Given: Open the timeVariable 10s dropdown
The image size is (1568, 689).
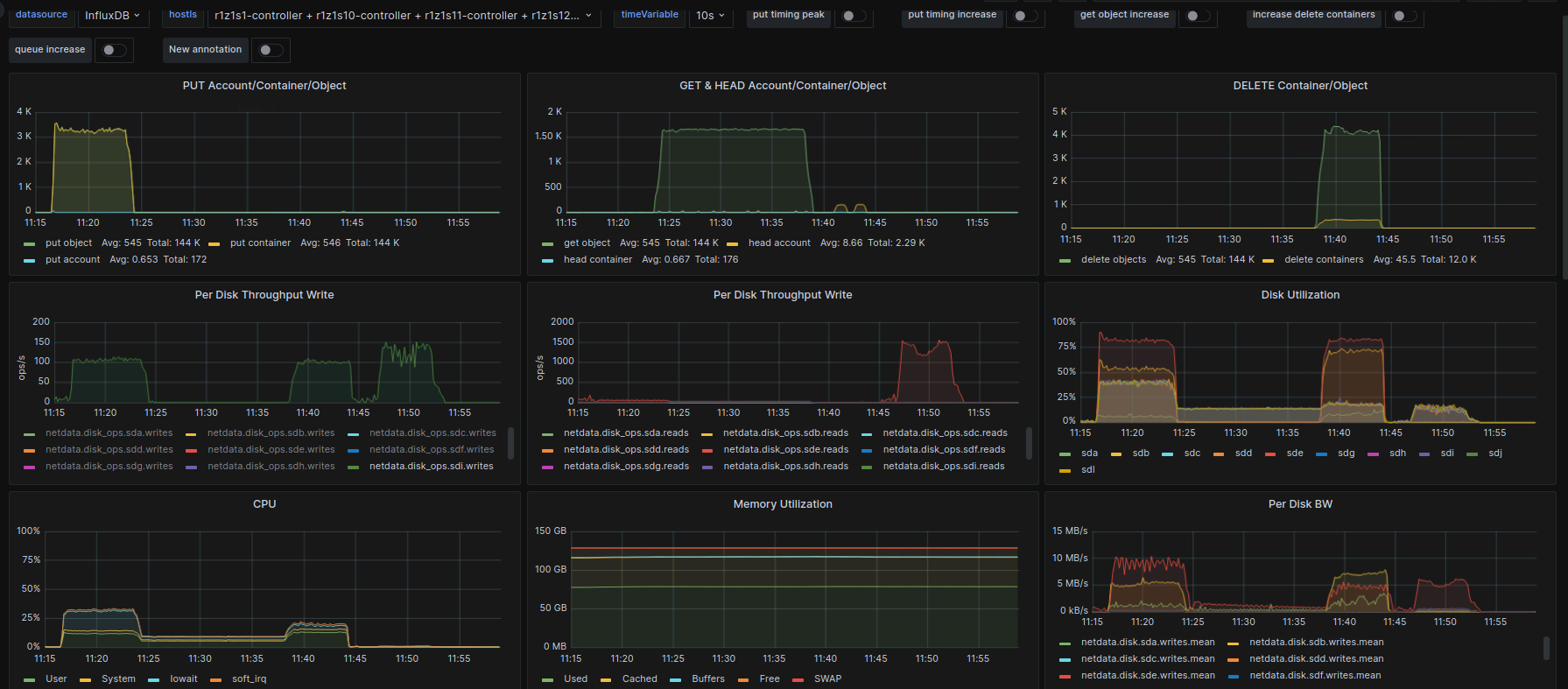Looking at the screenshot, I should [x=710, y=15].
